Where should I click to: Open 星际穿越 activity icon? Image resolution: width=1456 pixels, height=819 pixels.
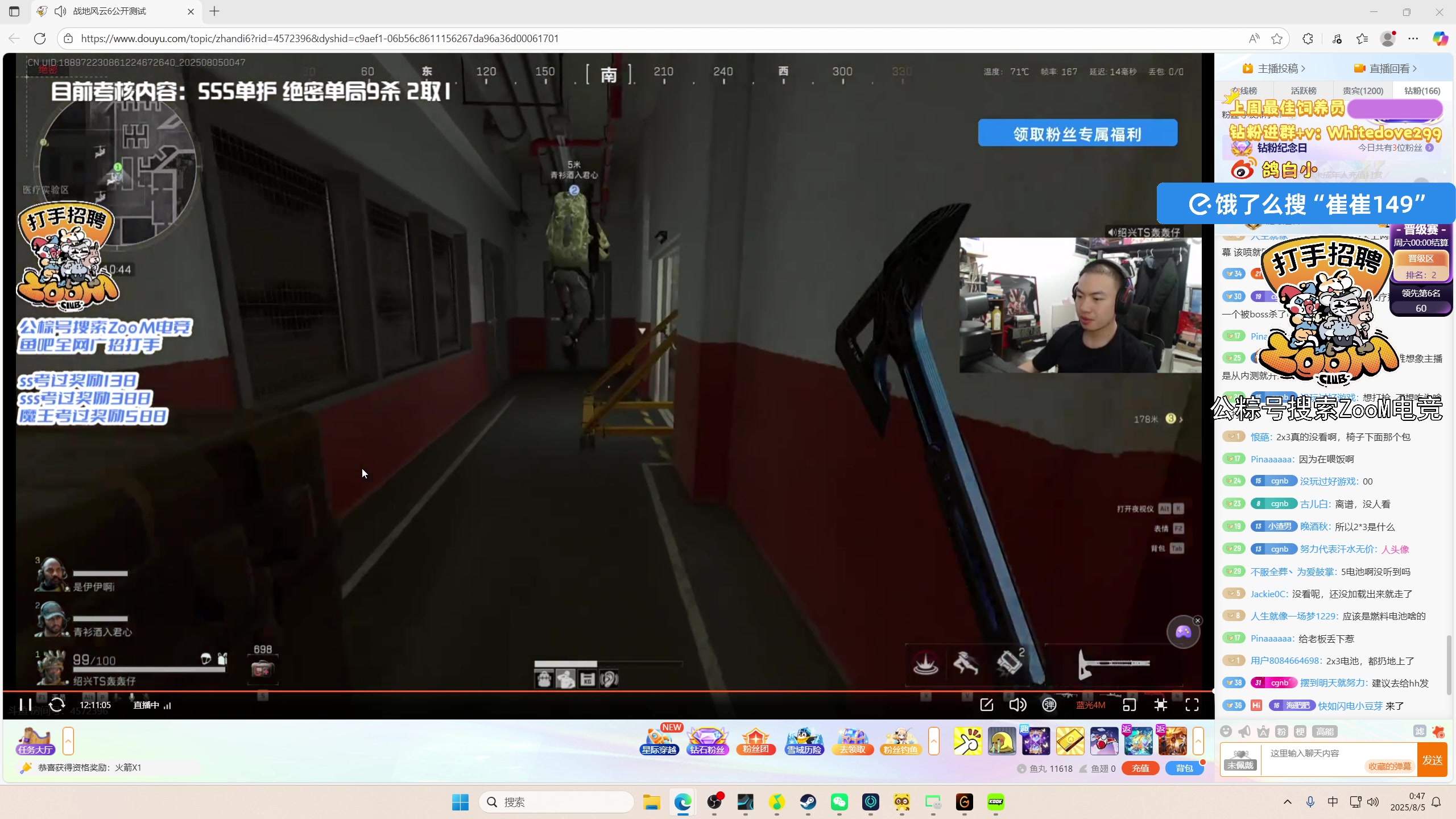point(660,741)
